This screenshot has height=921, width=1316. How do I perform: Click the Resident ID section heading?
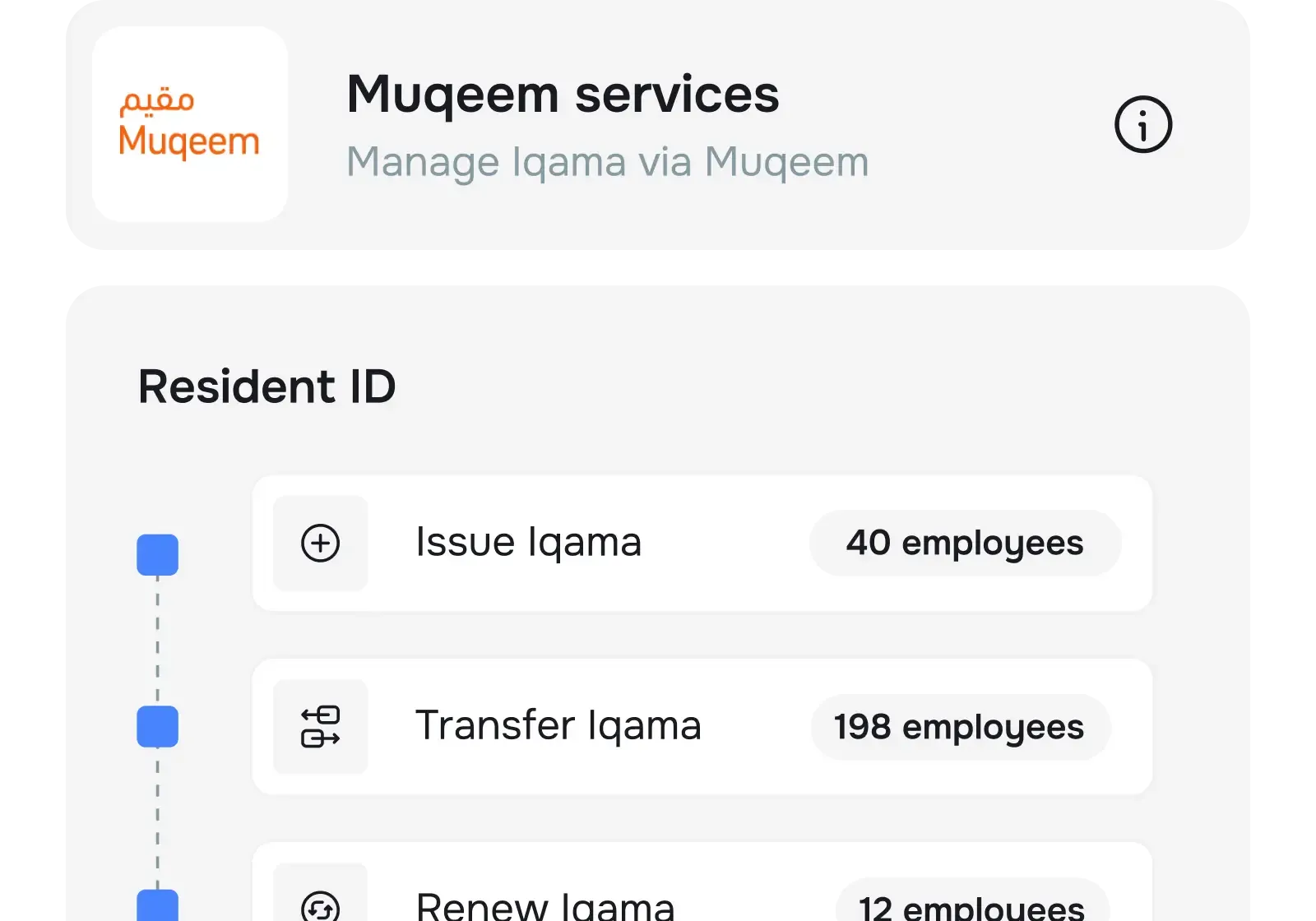pyautogui.click(x=266, y=386)
